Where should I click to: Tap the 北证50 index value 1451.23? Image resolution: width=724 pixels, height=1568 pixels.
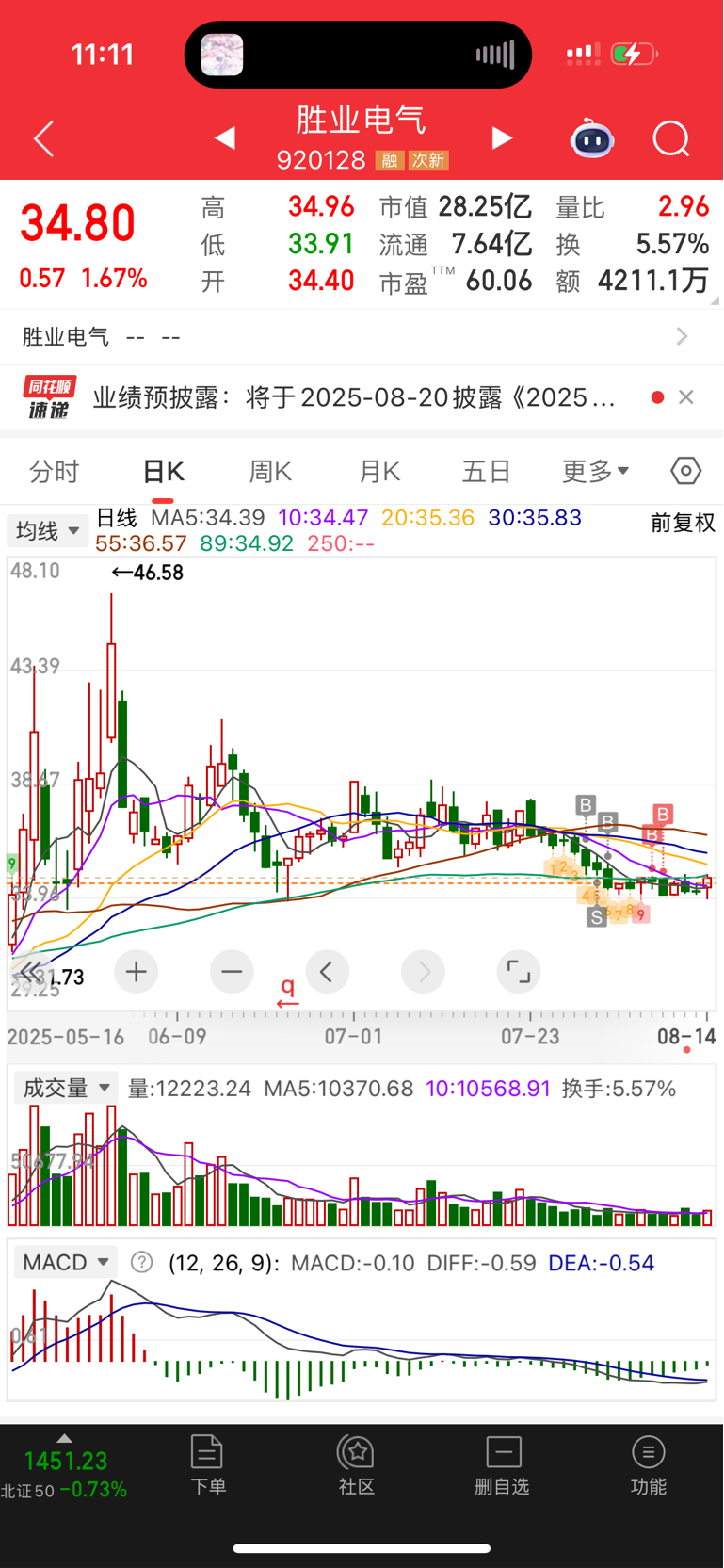pos(66,1461)
